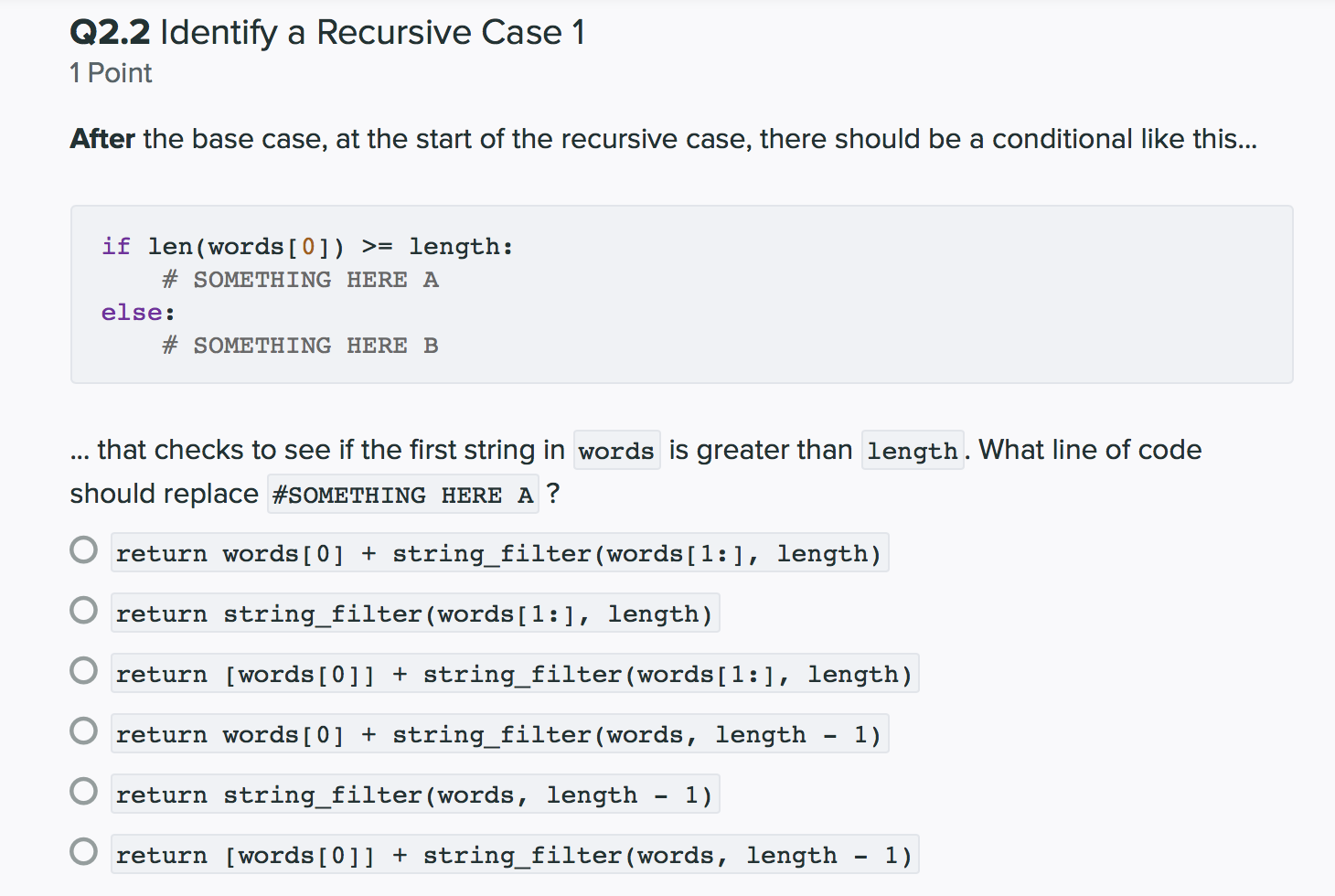Click the label text return string_filter(words[1:], length)
This screenshot has height=896, width=1335.
(415, 613)
